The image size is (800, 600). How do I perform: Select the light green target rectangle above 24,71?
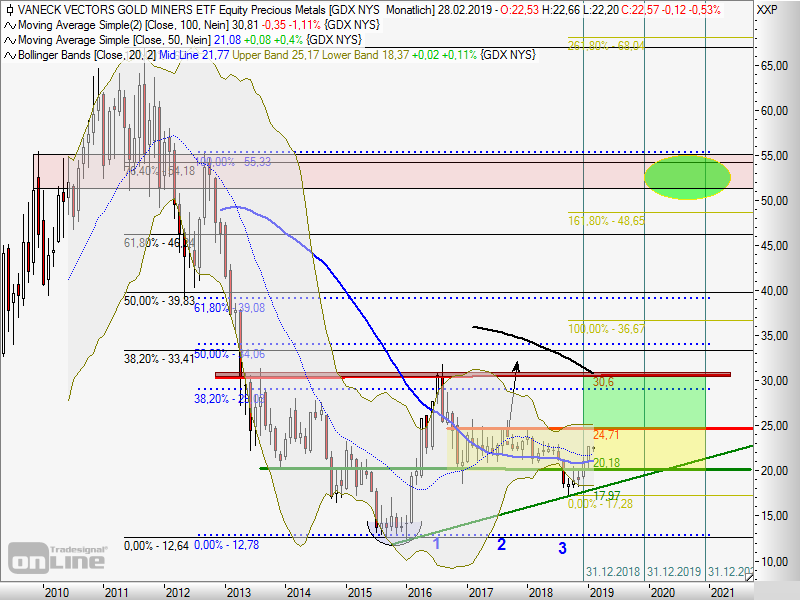click(x=644, y=402)
